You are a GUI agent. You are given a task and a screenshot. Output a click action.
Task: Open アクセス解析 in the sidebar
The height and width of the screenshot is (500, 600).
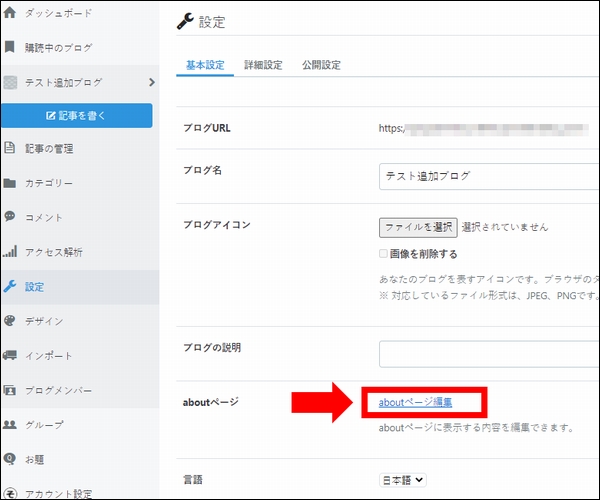coord(54,252)
